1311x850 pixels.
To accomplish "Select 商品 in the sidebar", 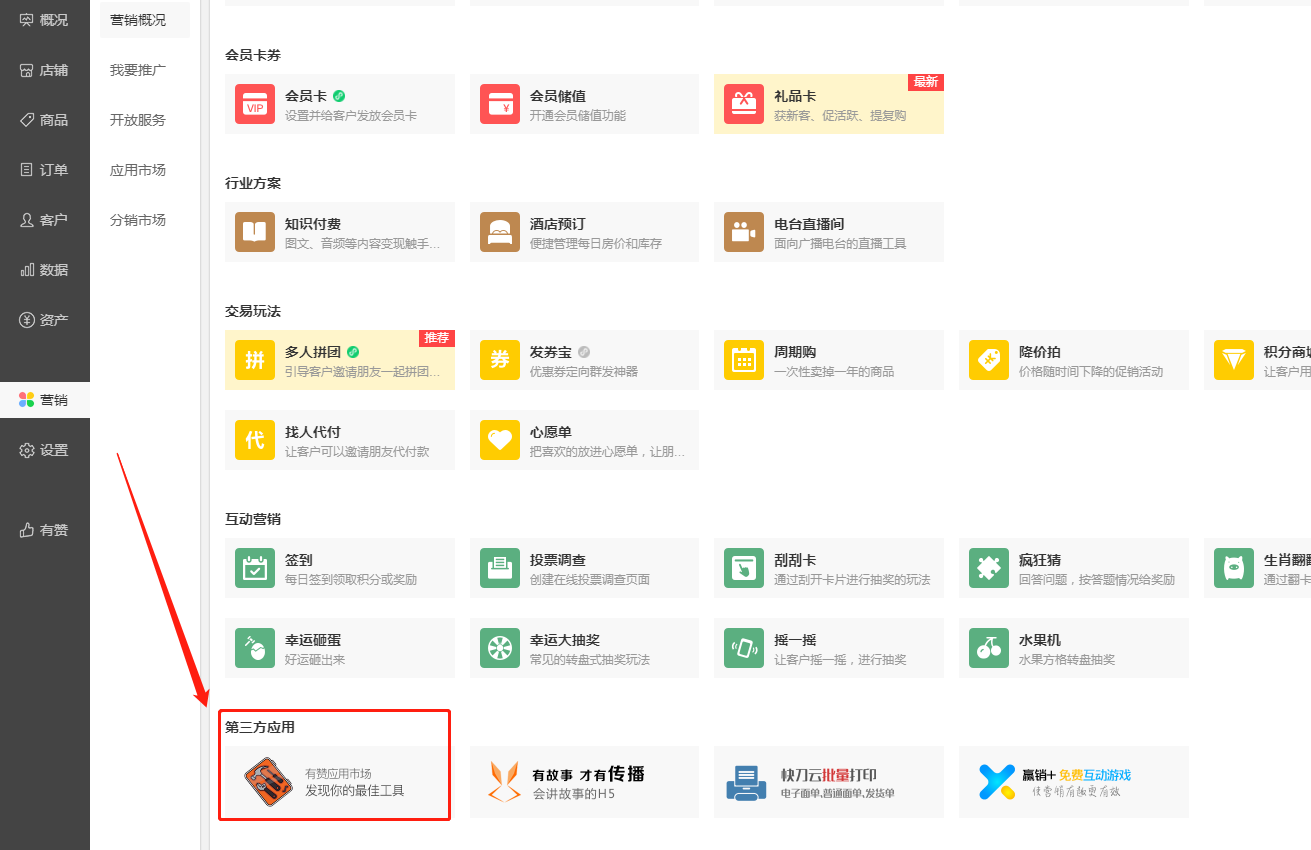I will tap(44, 120).
